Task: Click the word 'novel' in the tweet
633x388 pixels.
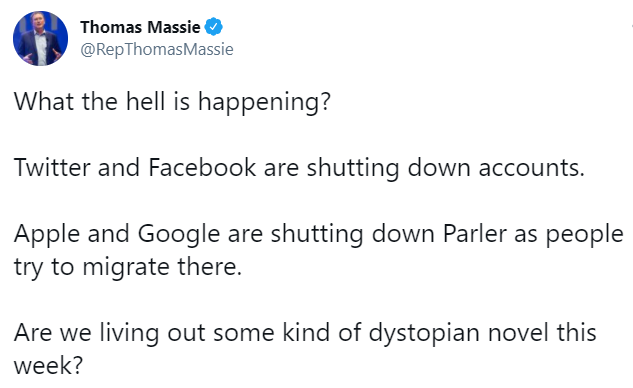Action: click(518, 333)
